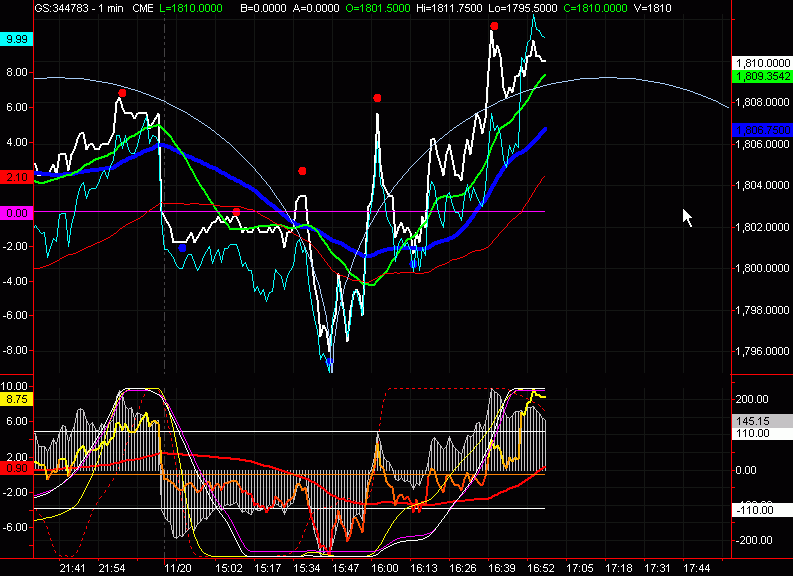Click the 10.00 label on lower left axis
The image size is (793, 576).
[x=15, y=386]
